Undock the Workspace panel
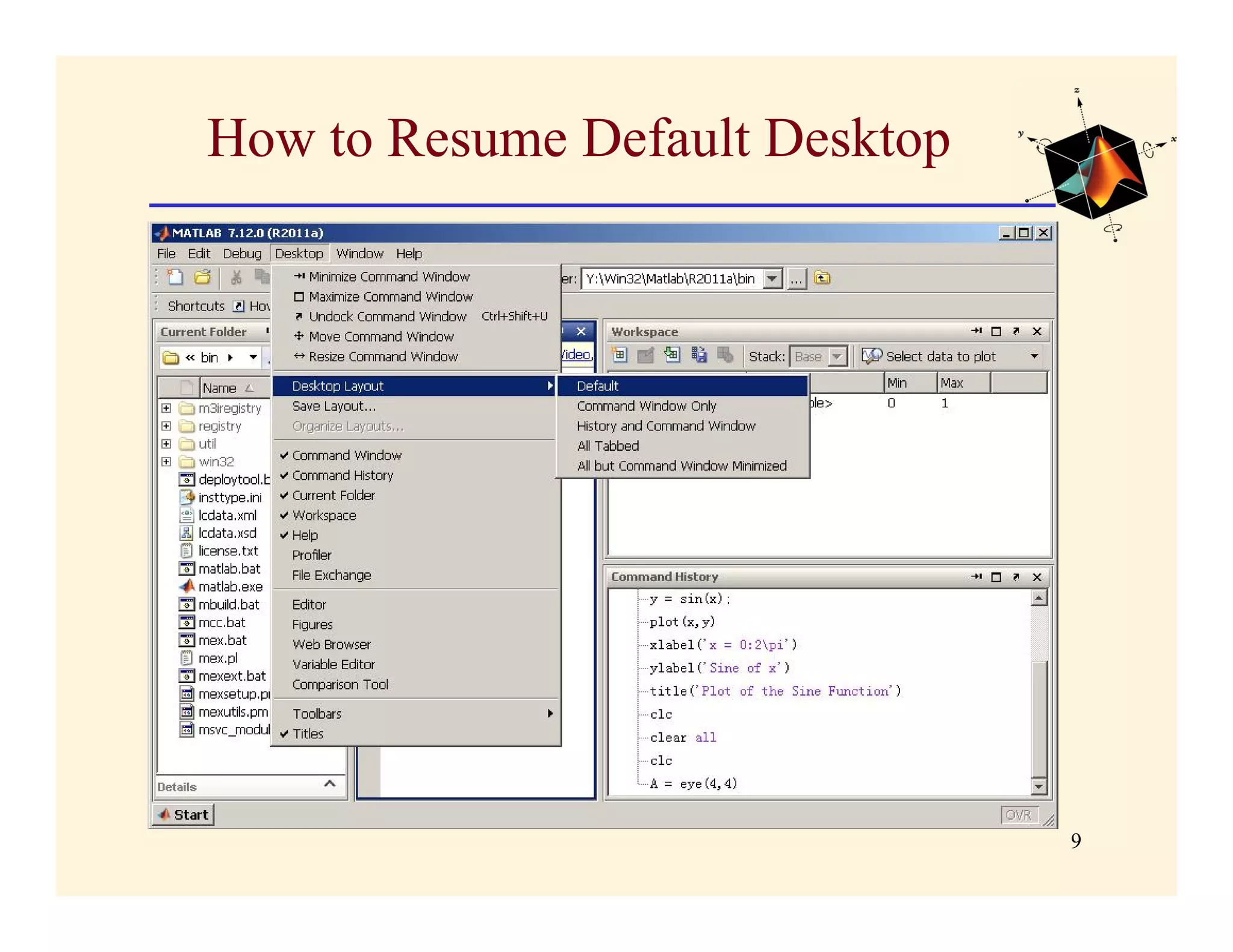The width and height of the screenshot is (1233, 952). click(x=1016, y=331)
